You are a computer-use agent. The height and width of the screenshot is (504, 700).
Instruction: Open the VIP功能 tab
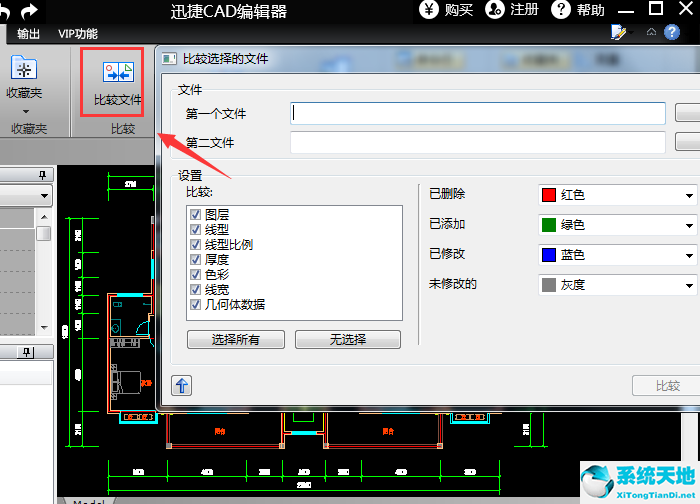coord(78,34)
